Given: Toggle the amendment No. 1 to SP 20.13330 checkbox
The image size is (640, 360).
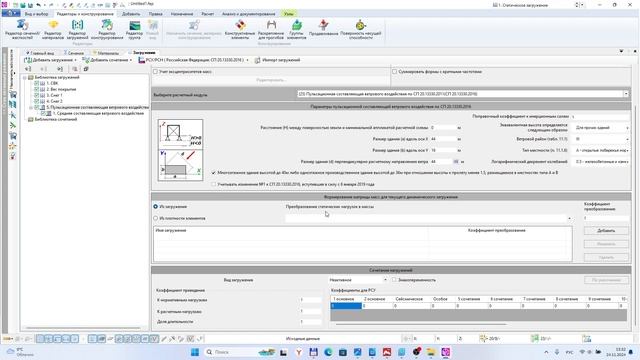Looking at the screenshot, I should click(213, 184).
